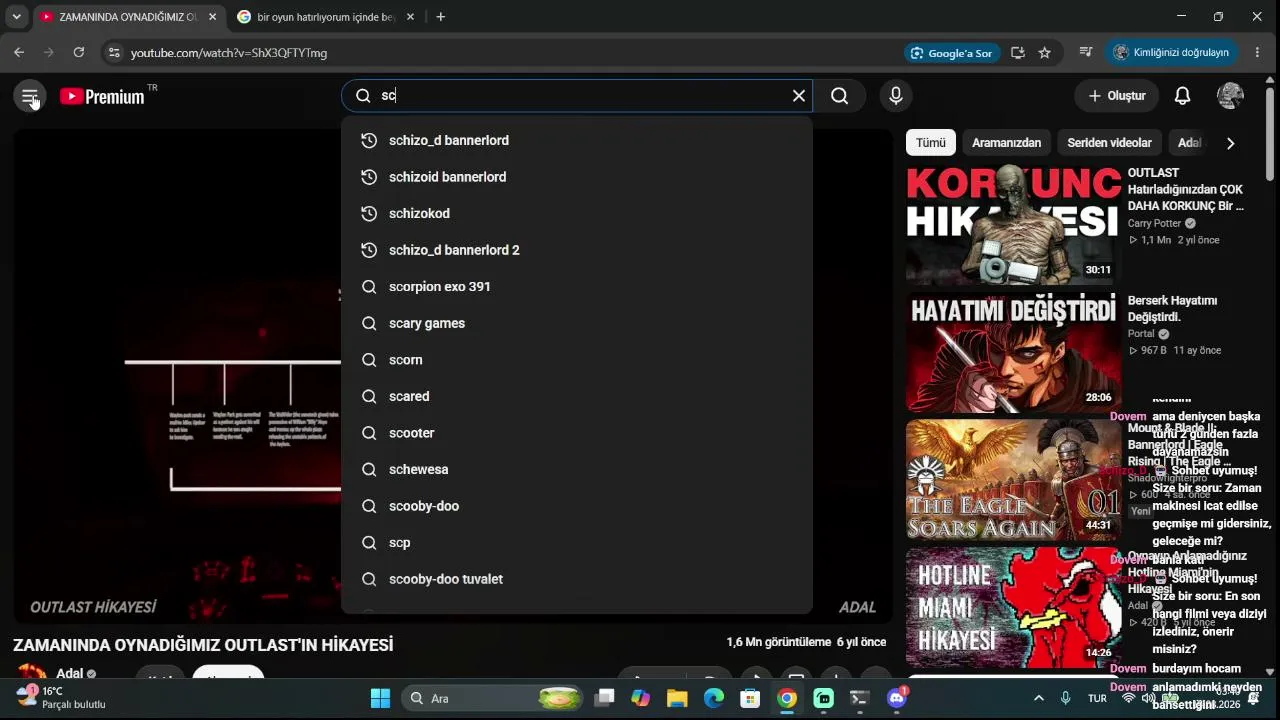Choose the 'schizokod' history suggestion

click(577, 213)
